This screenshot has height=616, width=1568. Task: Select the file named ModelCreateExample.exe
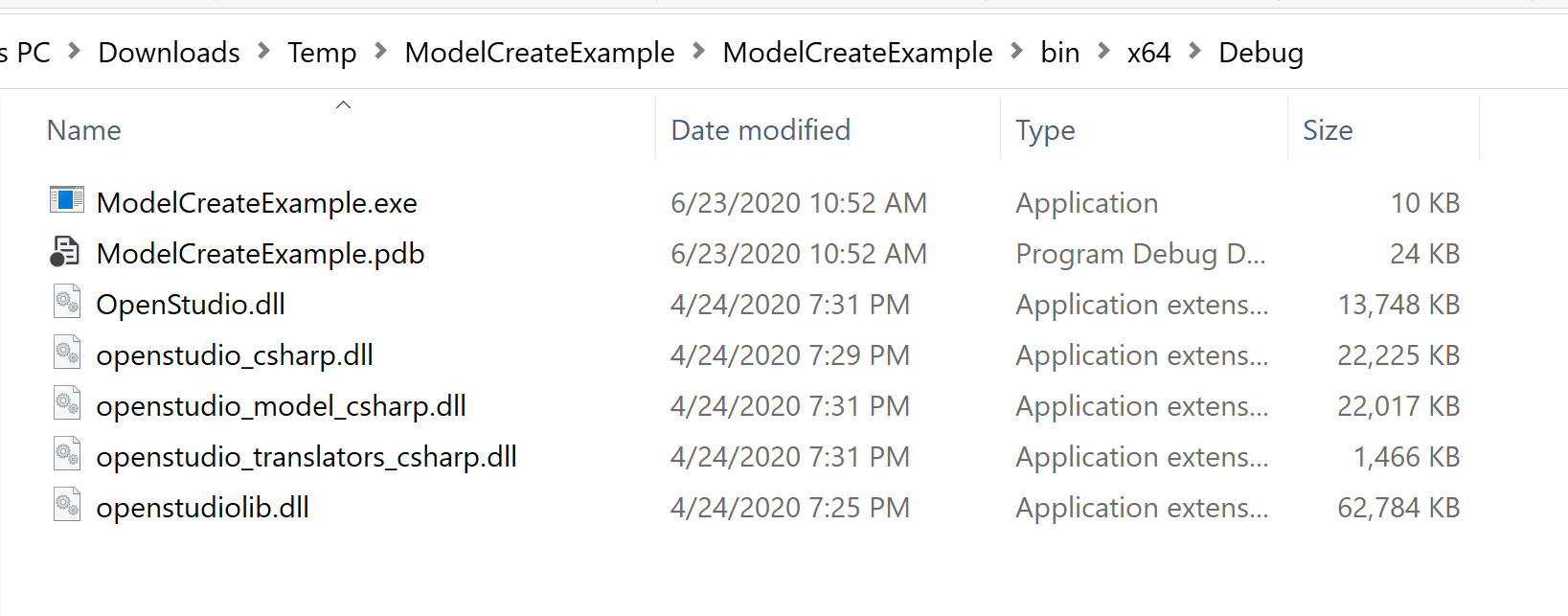(x=256, y=202)
